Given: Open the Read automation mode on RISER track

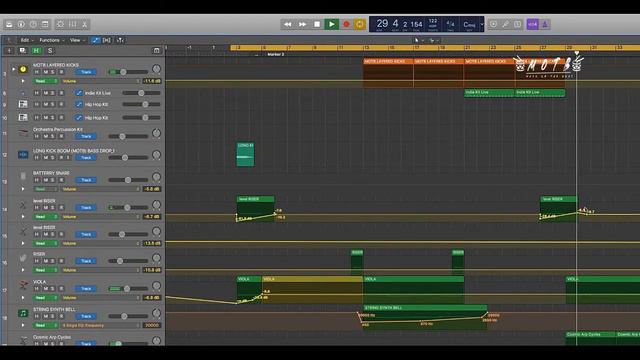Looking at the screenshot, I should pos(46,270).
